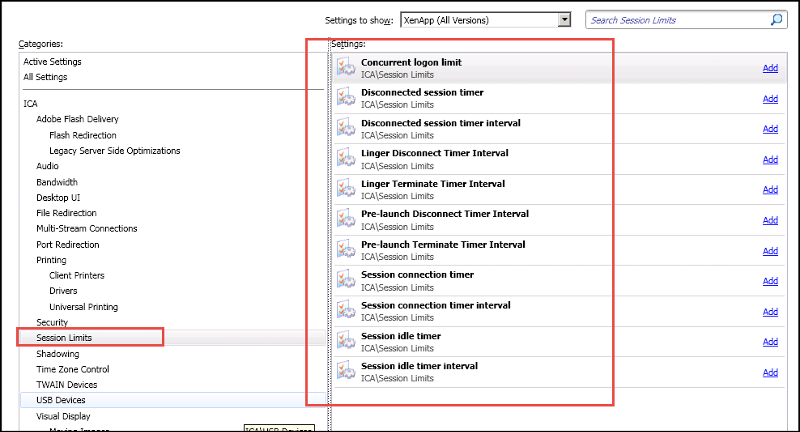Select the File Redirection category
This screenshot has width=800, height=432.
coord(66,213)
